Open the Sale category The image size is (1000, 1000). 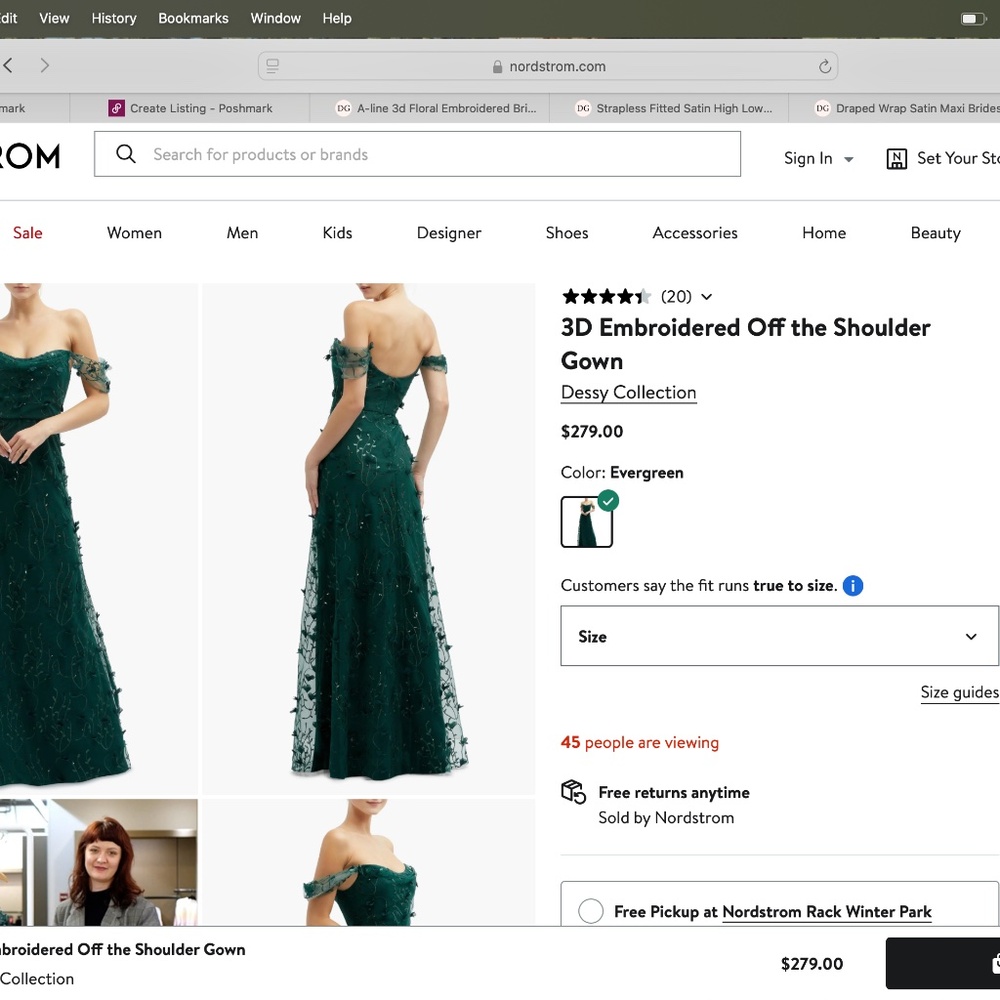point(27,233)
